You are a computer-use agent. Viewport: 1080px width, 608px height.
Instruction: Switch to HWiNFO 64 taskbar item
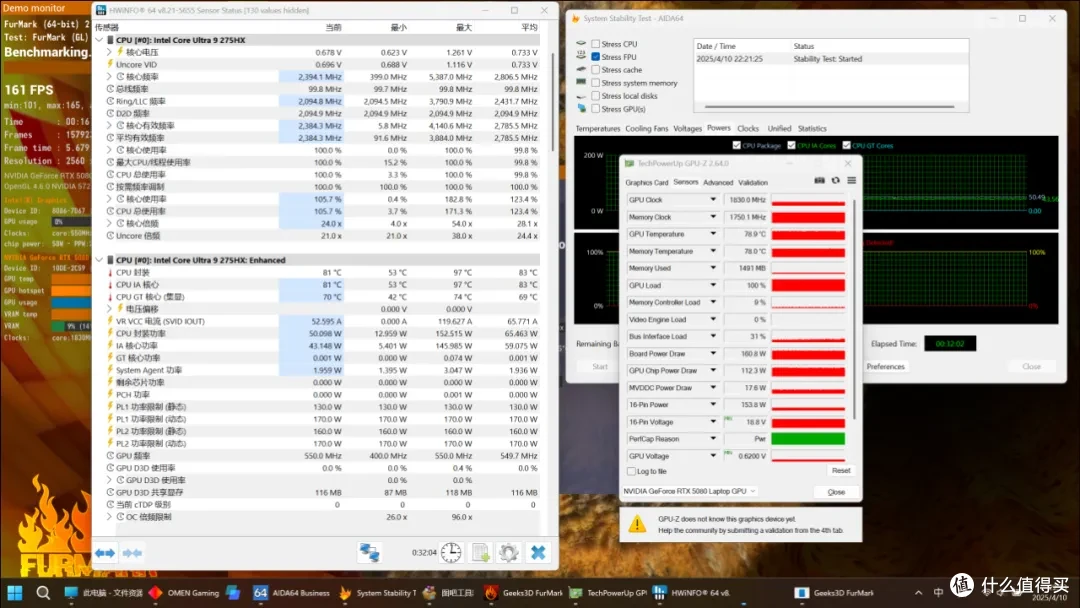tap(692, 593)
